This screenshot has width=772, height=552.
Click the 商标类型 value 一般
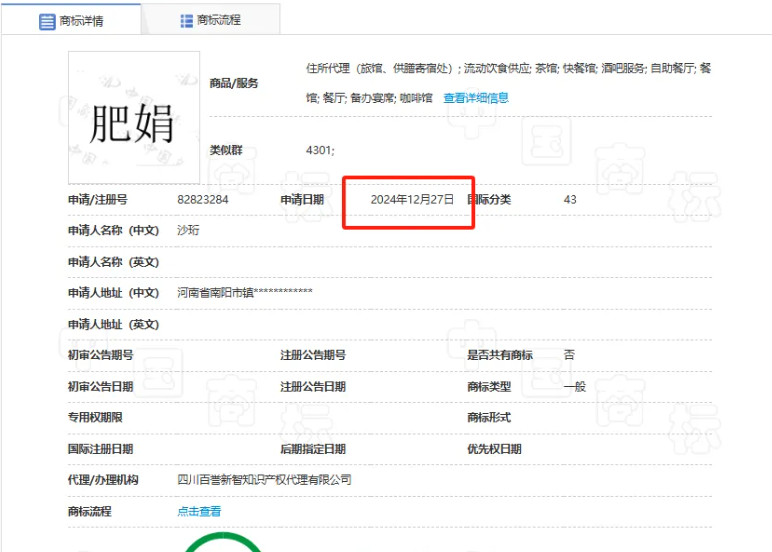pyautogui.click(x=574, y=386)
